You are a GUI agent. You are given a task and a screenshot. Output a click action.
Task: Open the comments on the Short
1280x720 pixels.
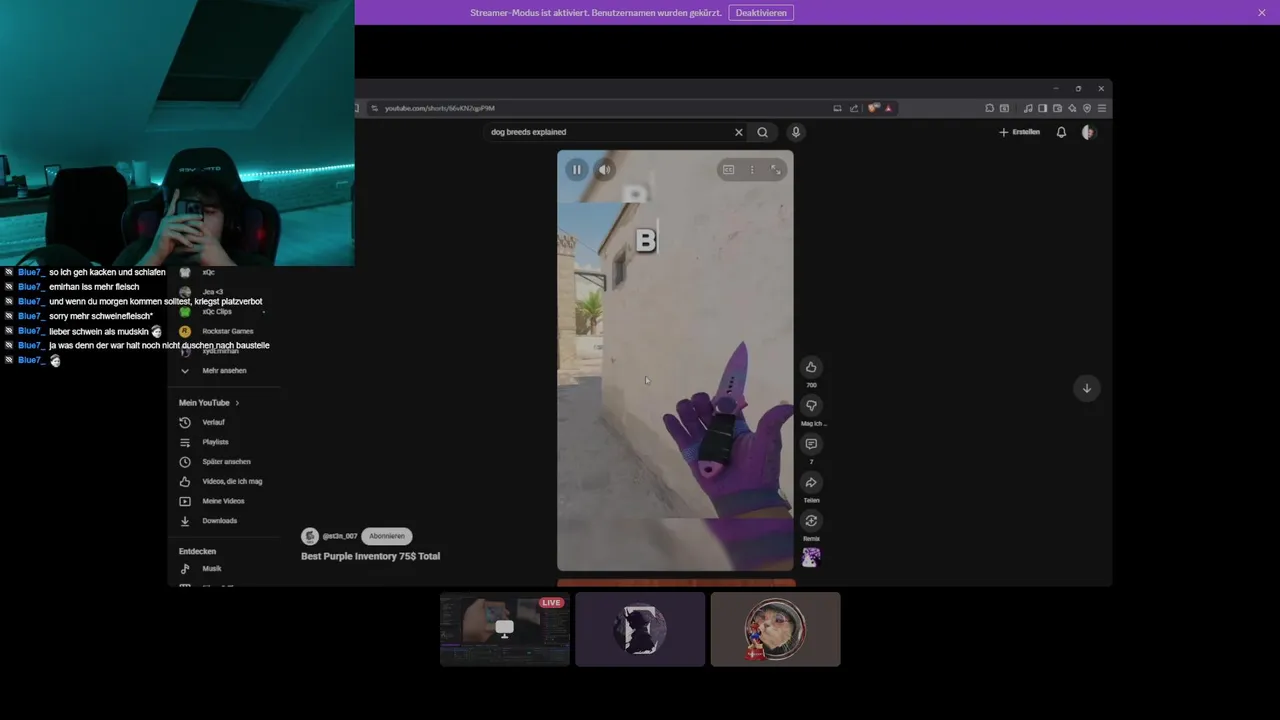click(x=811, y=444)
